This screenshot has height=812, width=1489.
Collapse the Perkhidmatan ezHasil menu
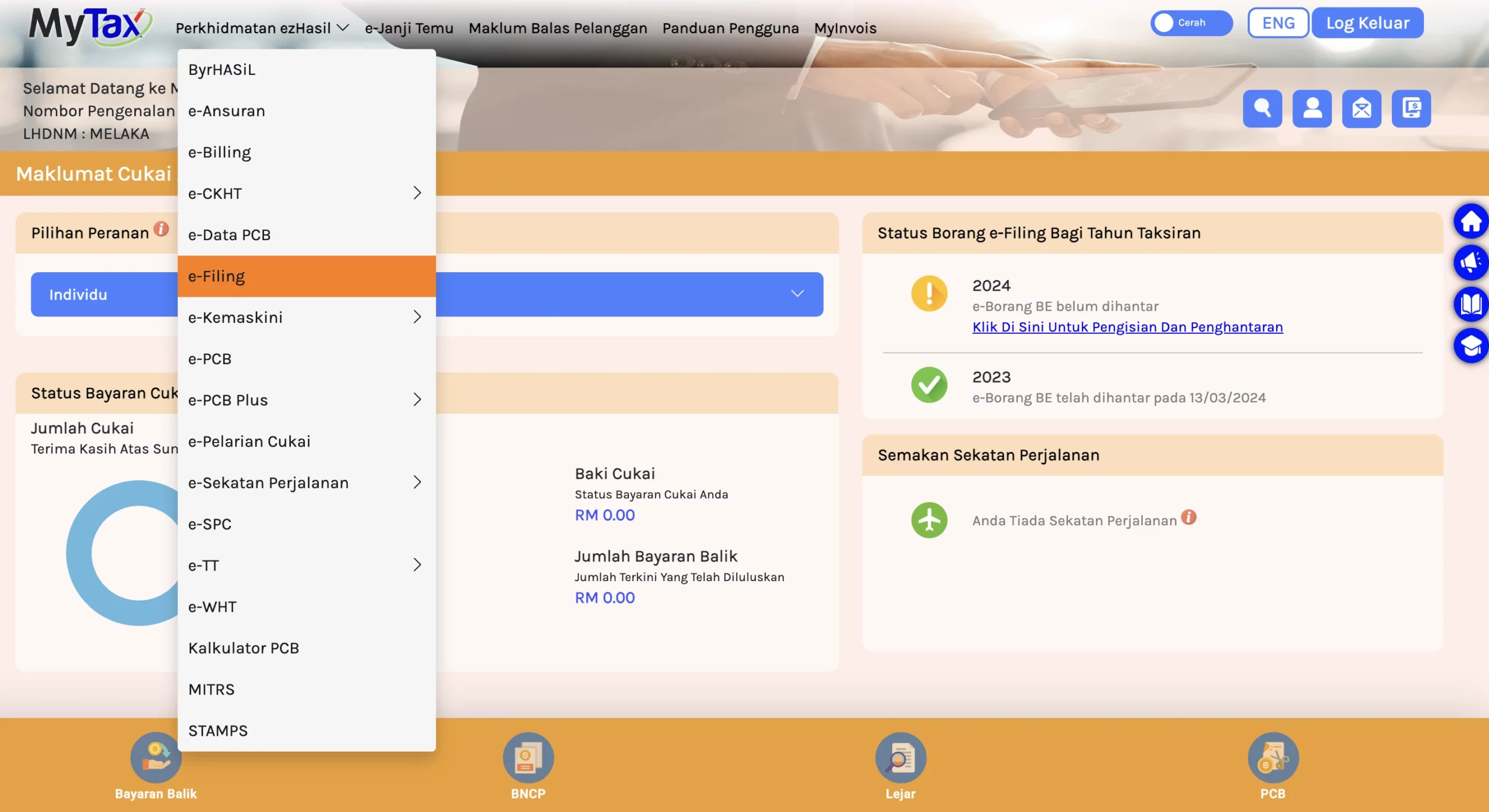click(x=262, y=28)
